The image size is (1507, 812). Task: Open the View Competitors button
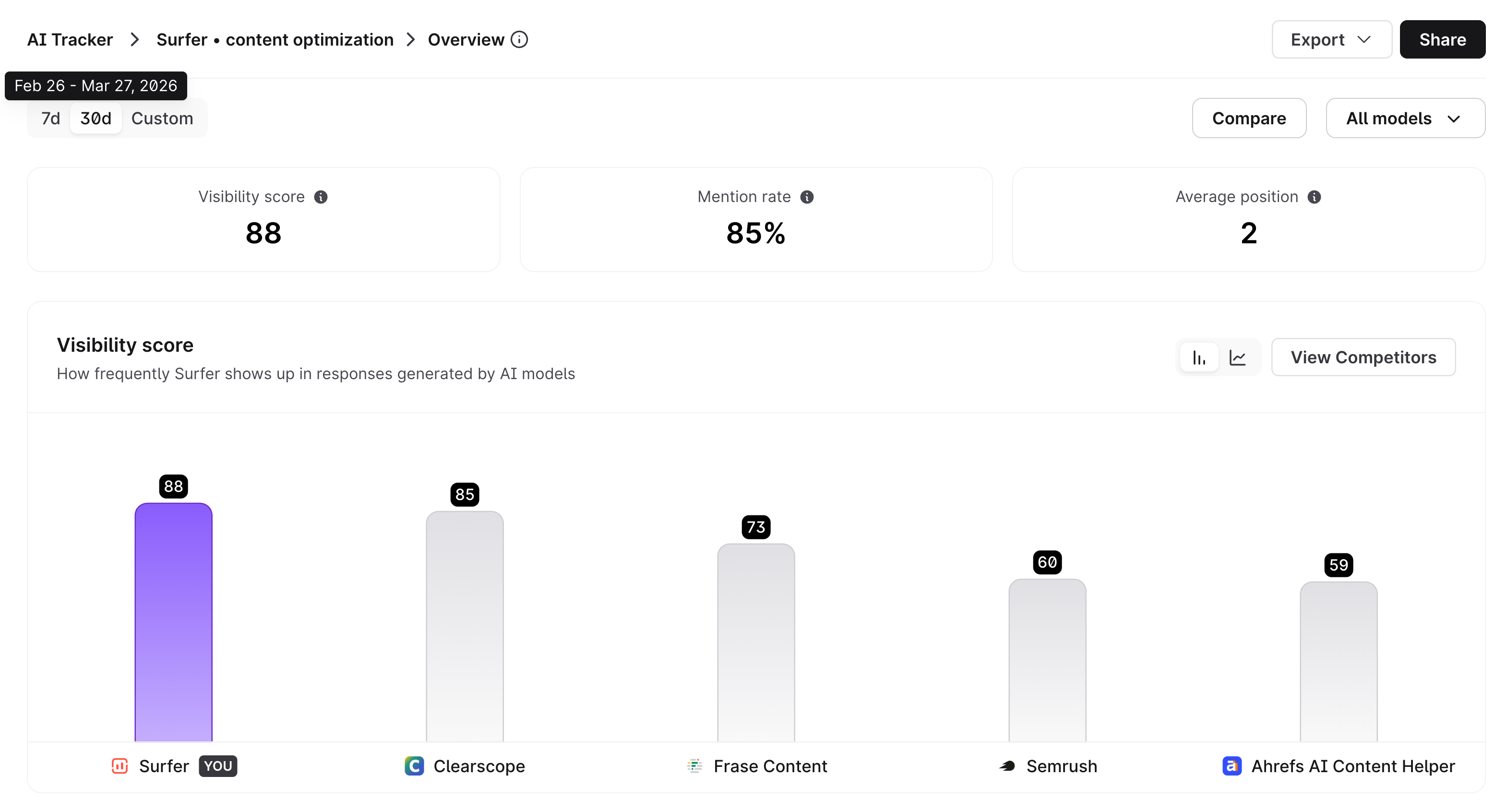(1363, 358)
